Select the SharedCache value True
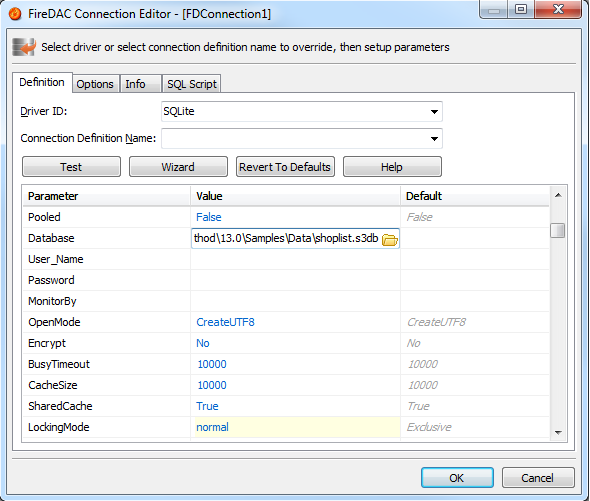The image size is (590, 501). pyautogui.click(x=207, y=406)
